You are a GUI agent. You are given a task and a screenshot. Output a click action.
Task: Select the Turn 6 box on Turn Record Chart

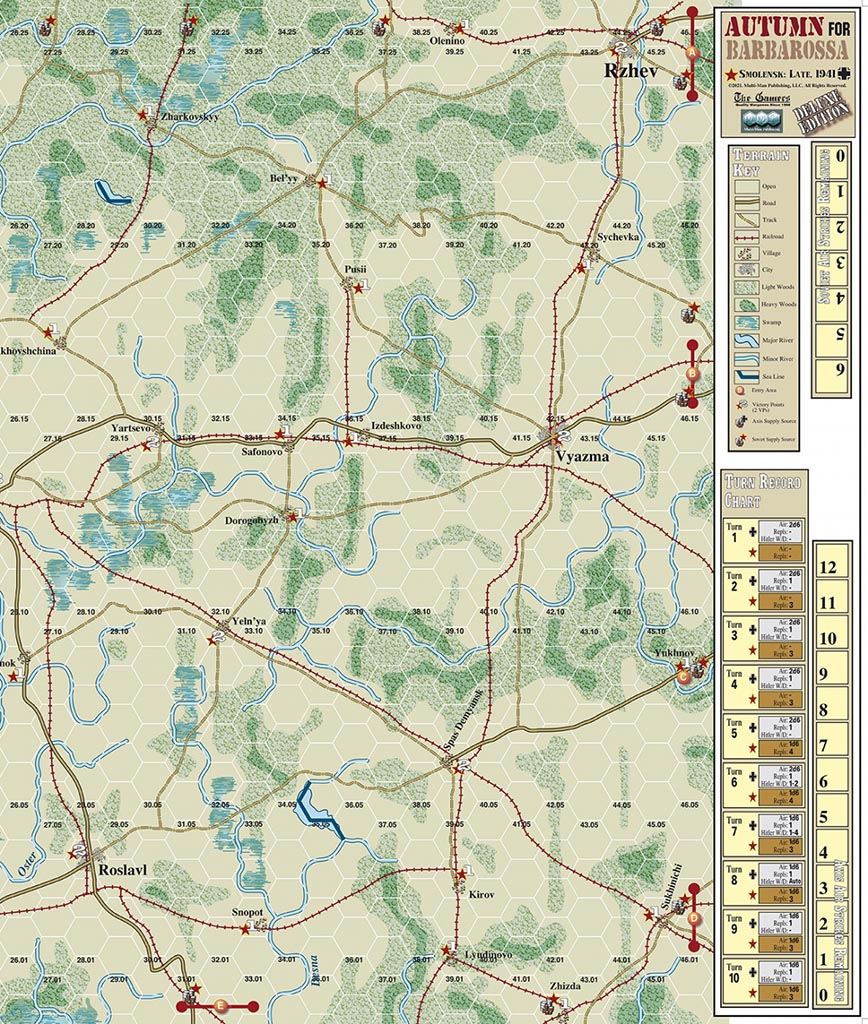pyautogui.click(x=764, y=786)
